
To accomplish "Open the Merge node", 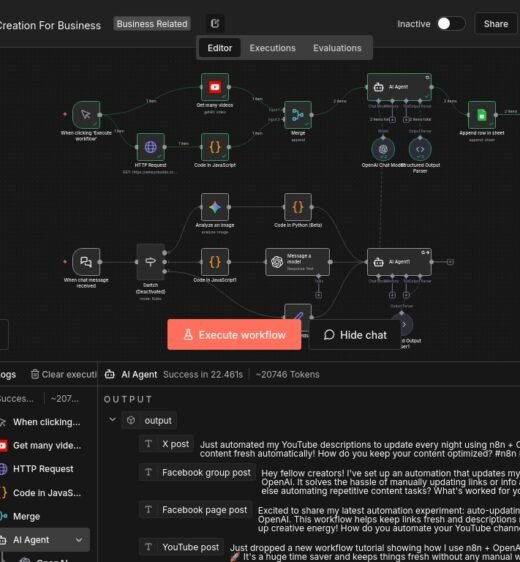I will tap(298, 115).
